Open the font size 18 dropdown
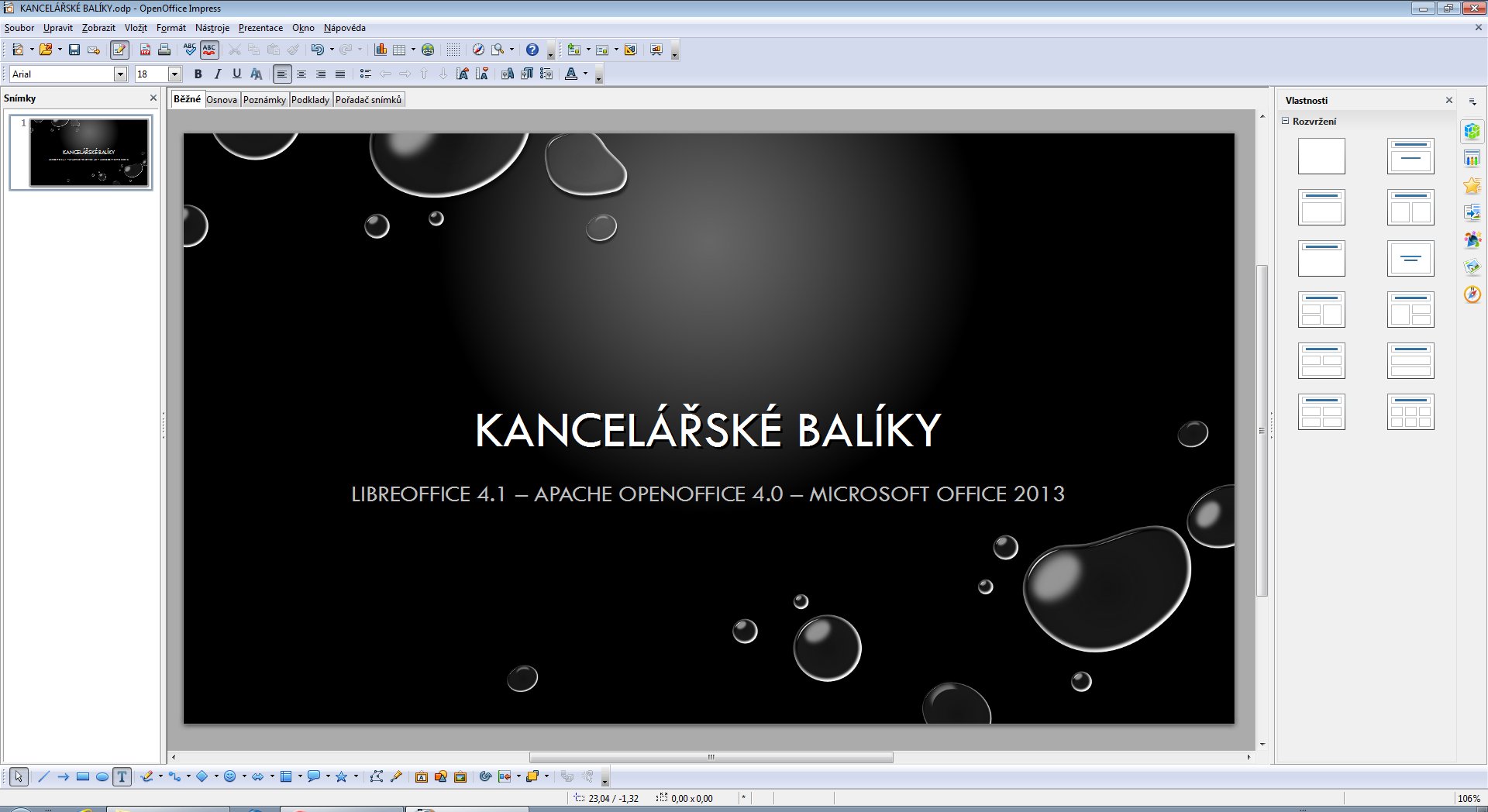Screen dimensions: 1488x812 (174, 74)
